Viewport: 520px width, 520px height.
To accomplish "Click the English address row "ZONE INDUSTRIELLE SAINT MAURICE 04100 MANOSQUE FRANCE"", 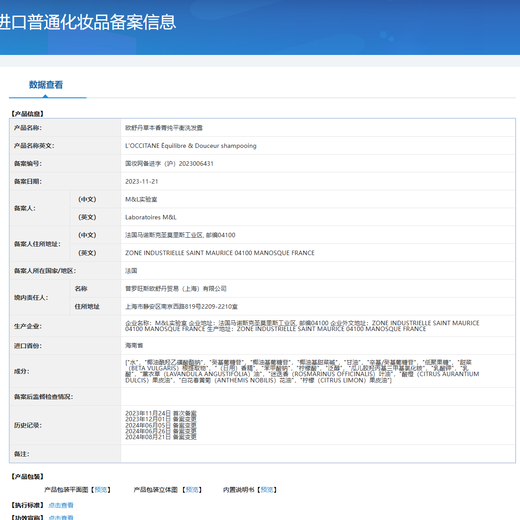I will (x=220, y=253).
